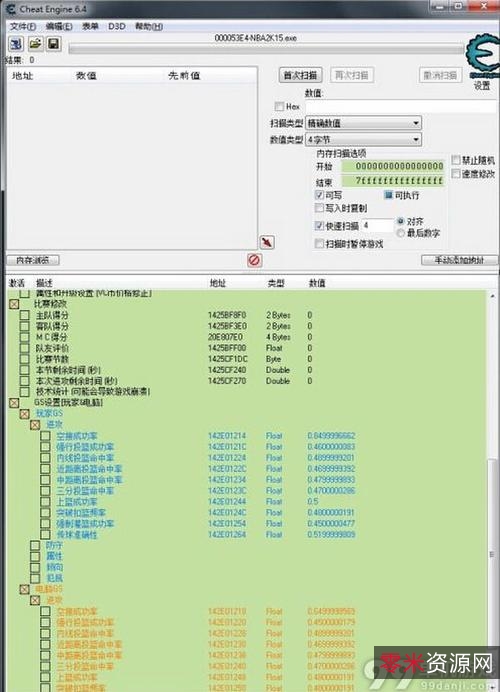Open the 数值类型 dropdown showing 4字节
This screenshot has height=692, width=500.
point(363,140)
